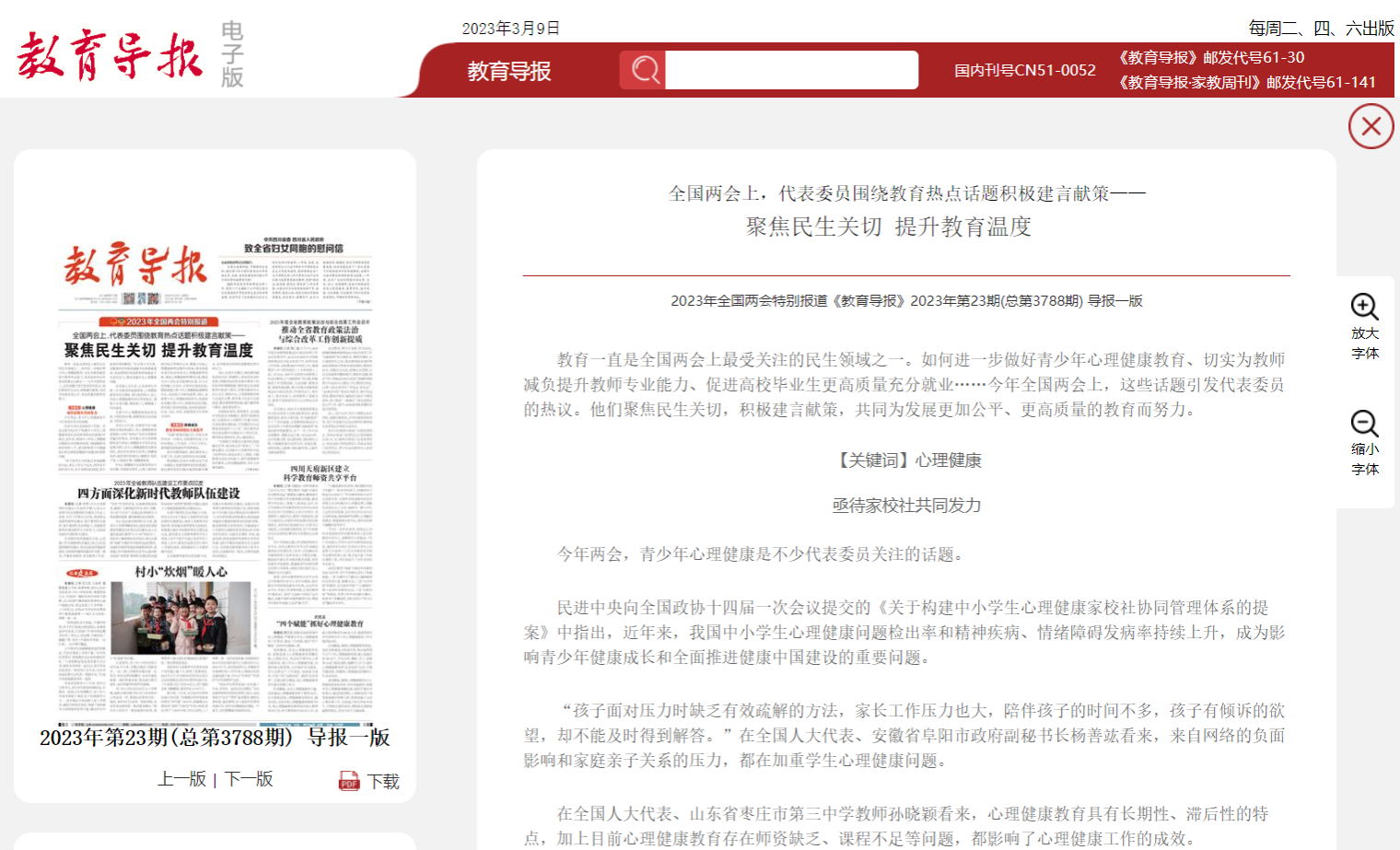Click the magnifying glass search icon
Image resolution: width=1400 pixels, height=850 pixels.
[644, 70]
